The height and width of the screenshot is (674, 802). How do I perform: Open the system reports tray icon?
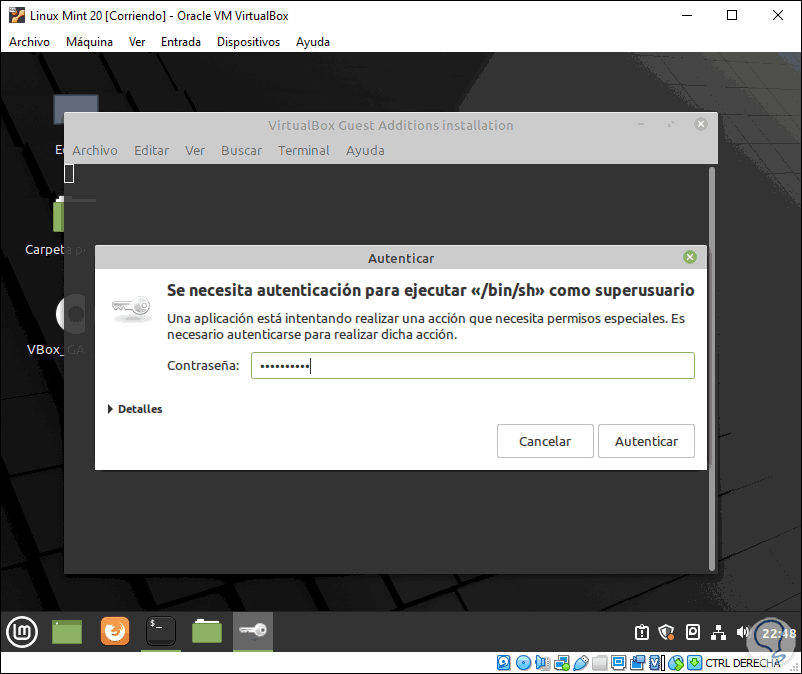pos(642,633)
